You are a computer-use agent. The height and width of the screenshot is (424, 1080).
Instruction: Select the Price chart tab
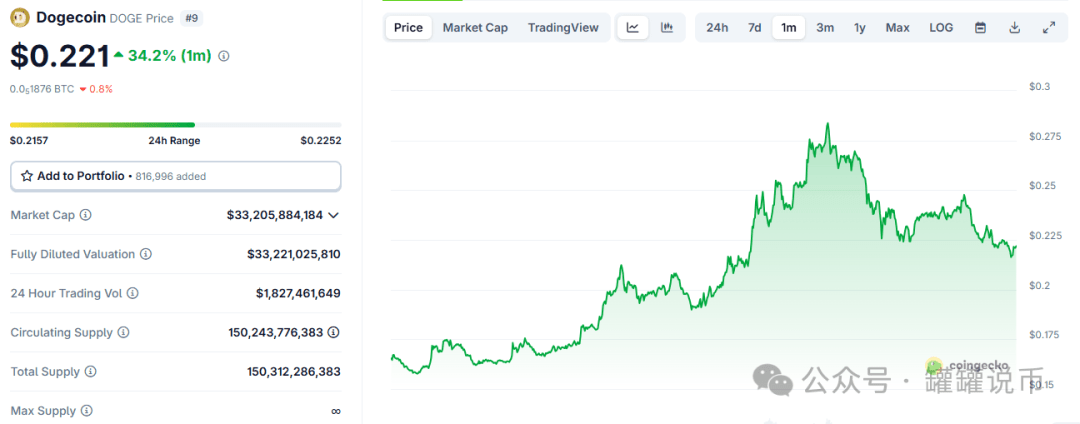coord(408,28)
